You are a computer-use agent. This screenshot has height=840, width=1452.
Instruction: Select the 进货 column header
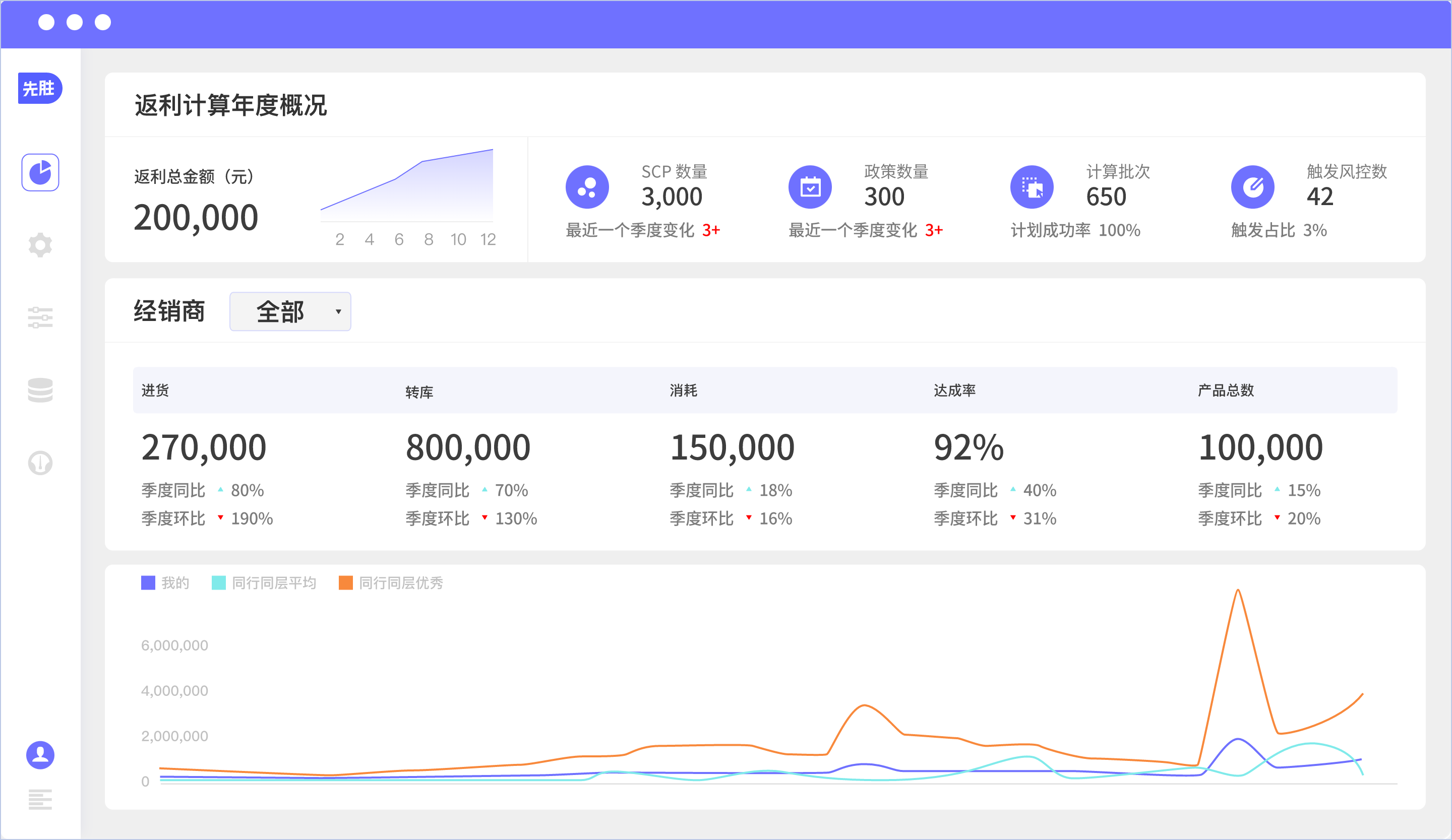[x=156, y=391]
